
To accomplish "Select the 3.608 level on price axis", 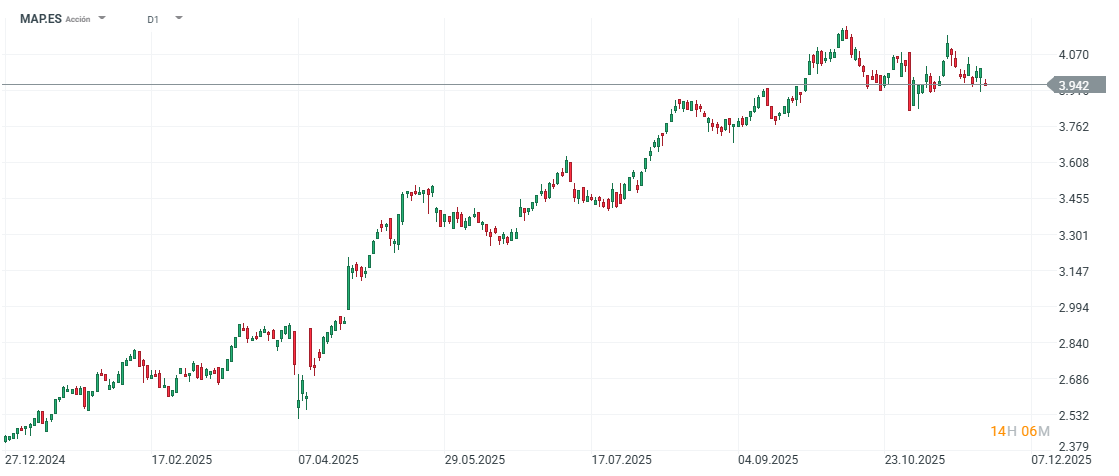I will point(1073,163).
